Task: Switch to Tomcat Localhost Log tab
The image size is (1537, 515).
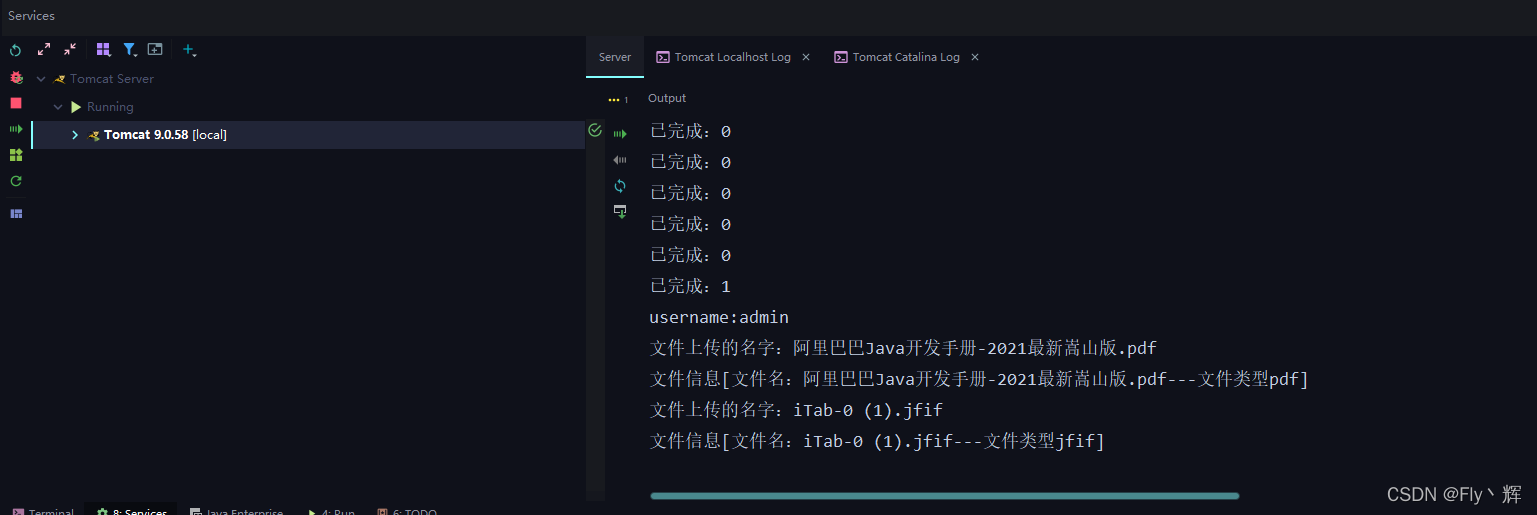Action: pyautogui.click(x=732, y=57)
